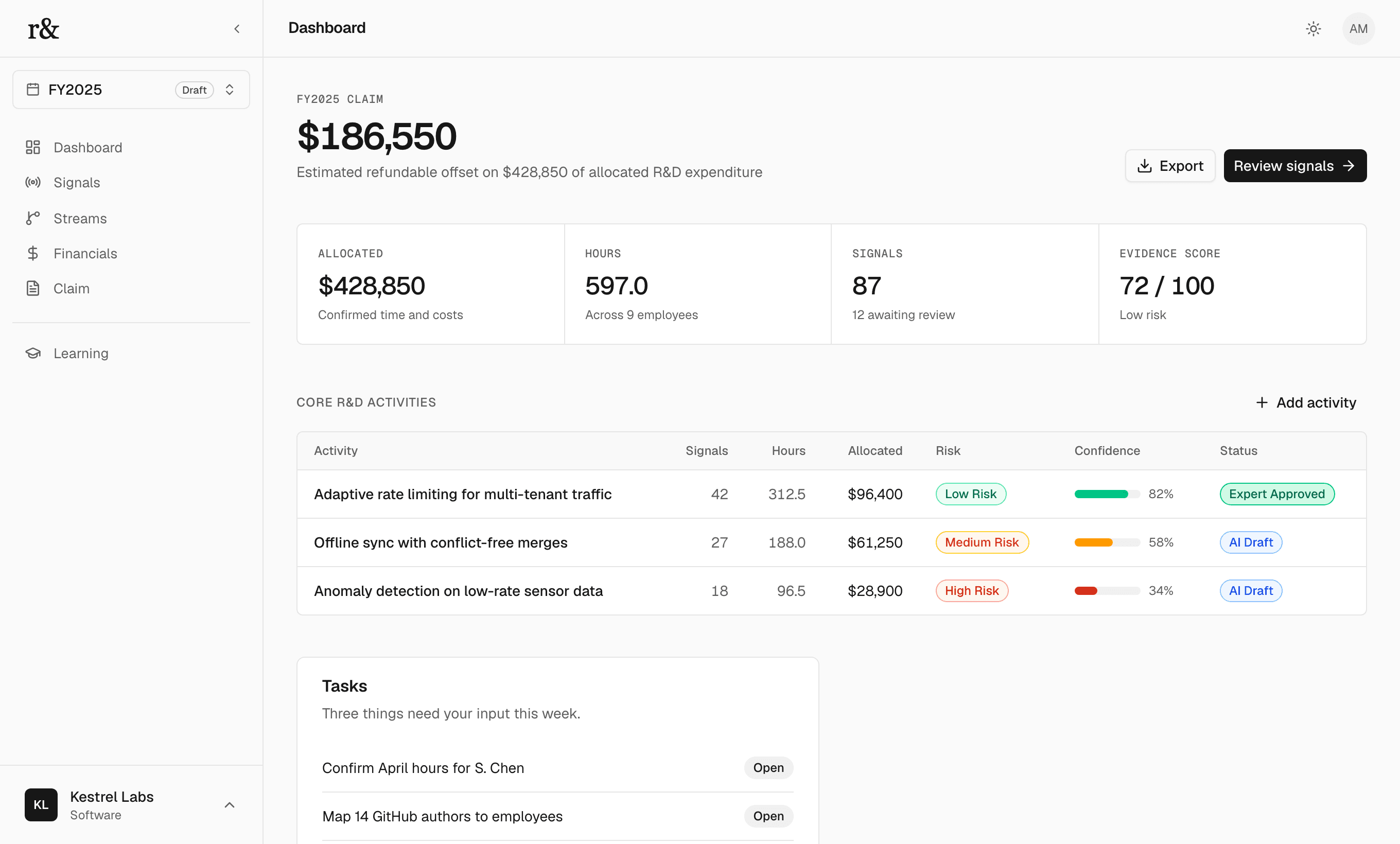The image size is (1400, 844).
Task: Click the Review signals button
Action: pyautogui.click(x=1295, y=166)
